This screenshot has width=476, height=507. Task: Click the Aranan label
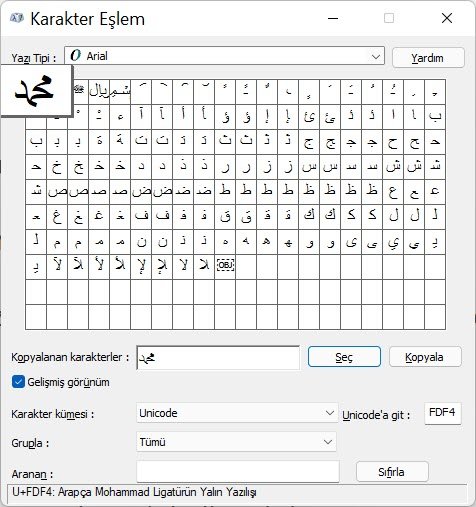[32, 474]
